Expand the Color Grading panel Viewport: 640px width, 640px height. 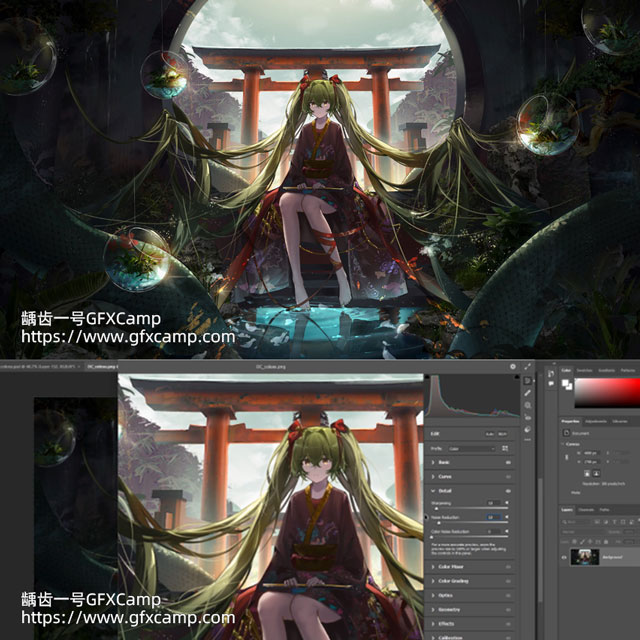pos(433,581)
